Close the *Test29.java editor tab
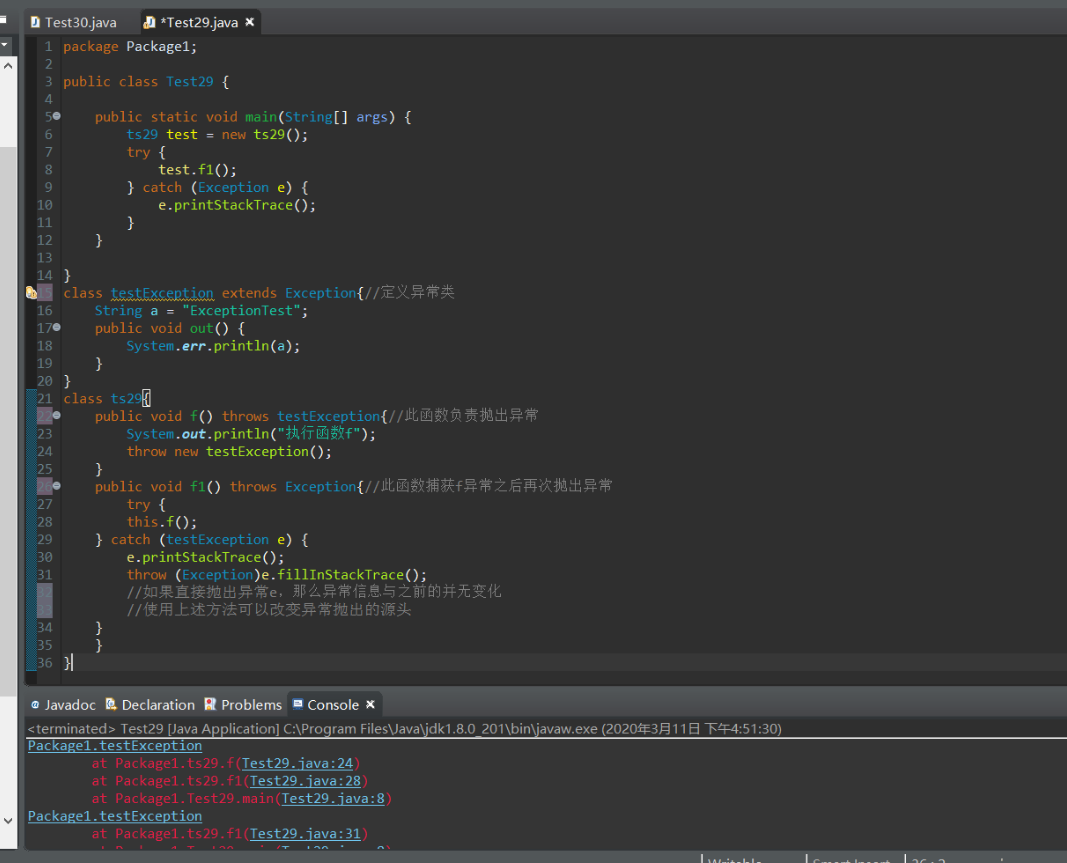 coord(250,22)
